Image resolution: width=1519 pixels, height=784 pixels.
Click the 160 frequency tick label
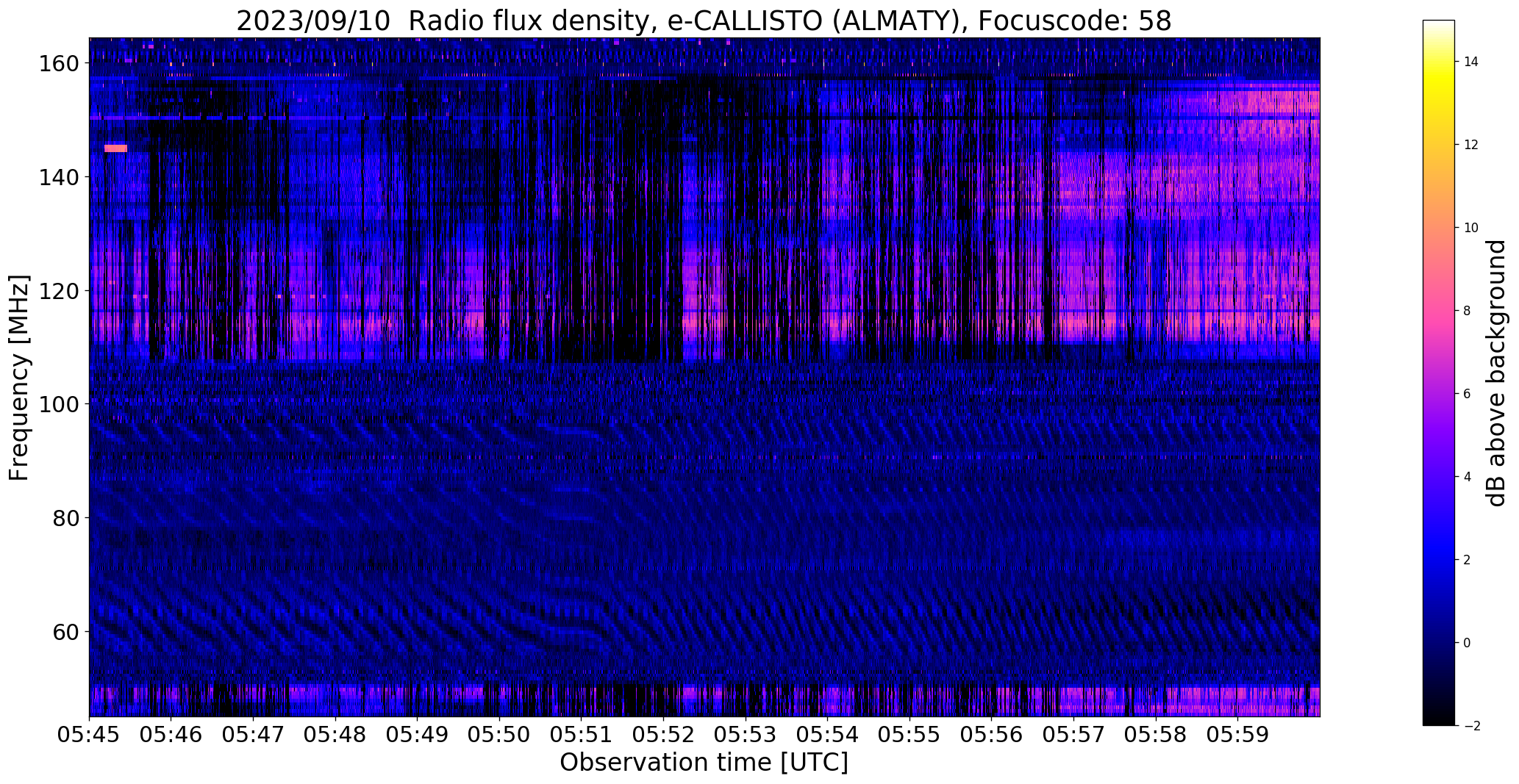[58, 64]
